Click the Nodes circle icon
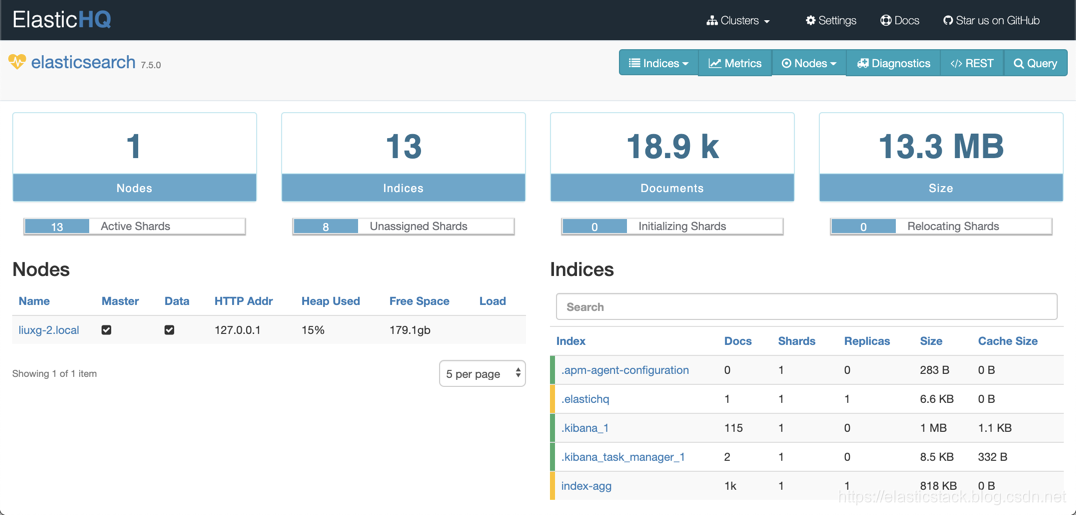The image size is (1076, 515). coord(786,63)
